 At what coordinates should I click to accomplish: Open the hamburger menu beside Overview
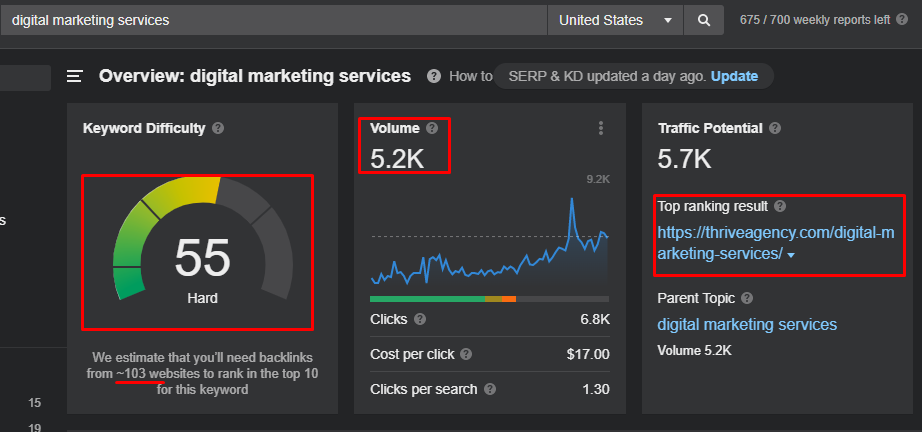pos(75,76)
